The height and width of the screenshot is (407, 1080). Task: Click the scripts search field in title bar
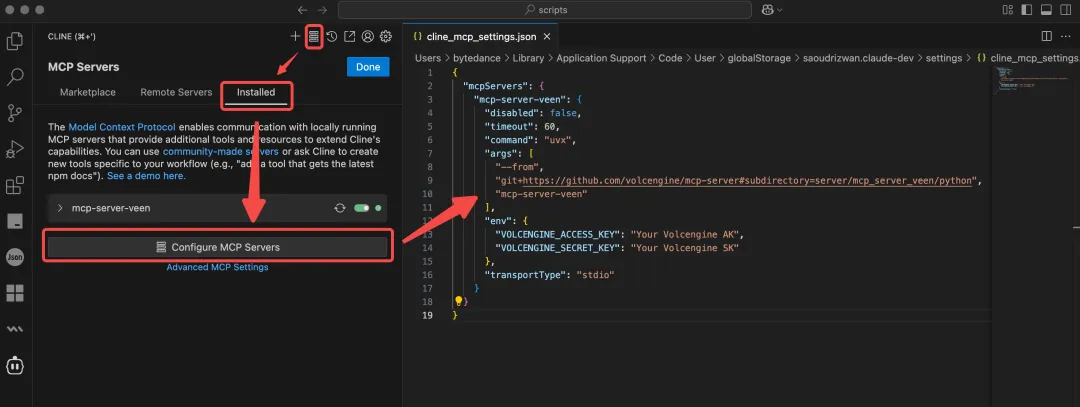tap(545, 10)
